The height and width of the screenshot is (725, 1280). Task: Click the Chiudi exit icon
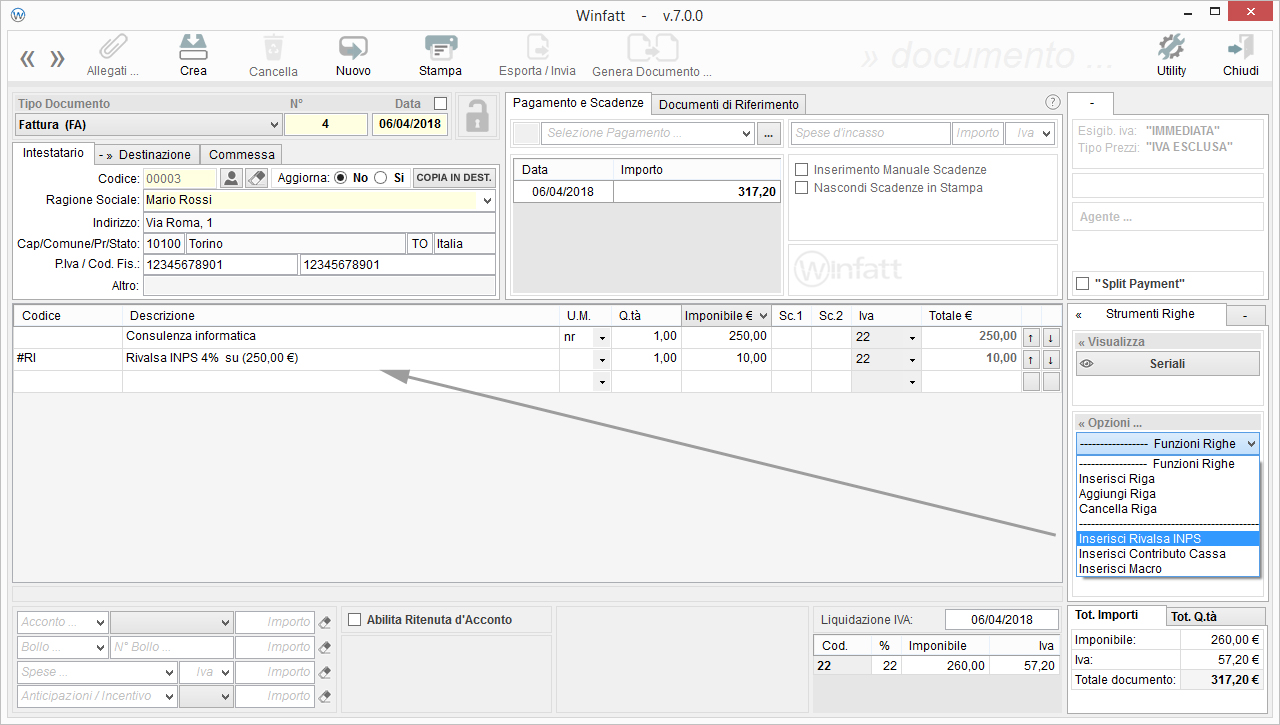[x=1240, y=48]
